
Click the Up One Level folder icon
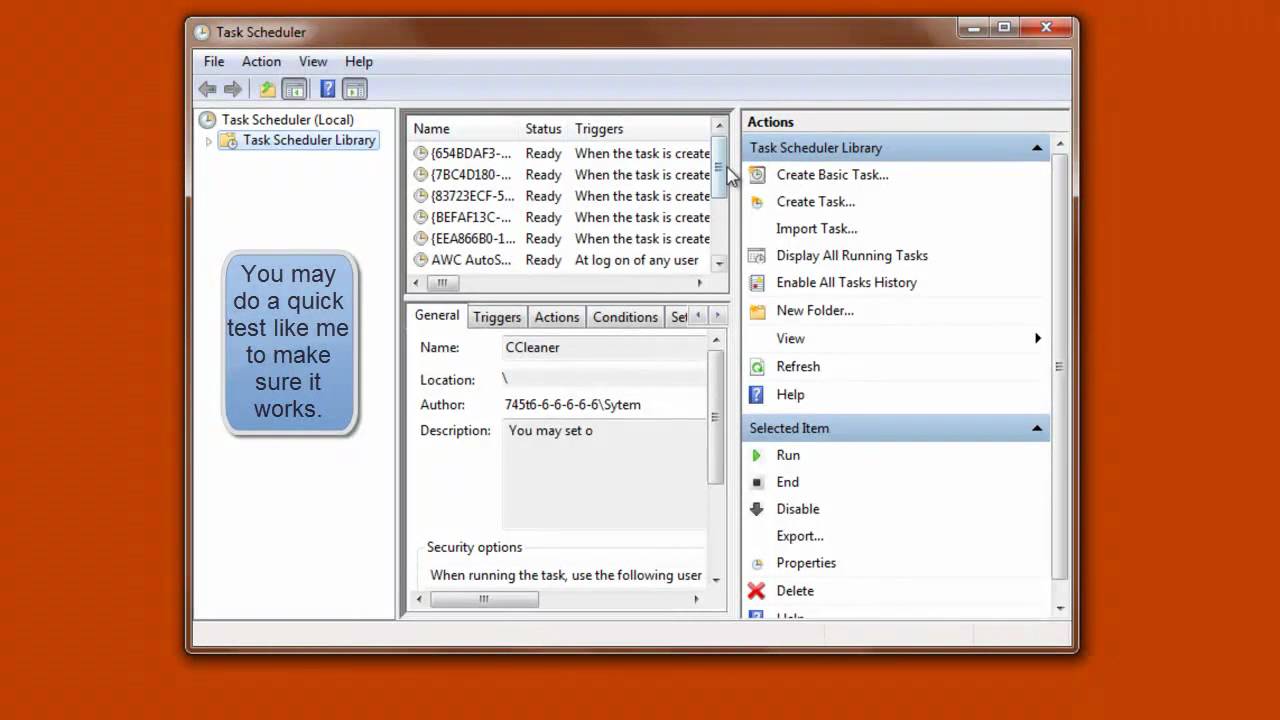pyautogui.click(x=267, y=89)
